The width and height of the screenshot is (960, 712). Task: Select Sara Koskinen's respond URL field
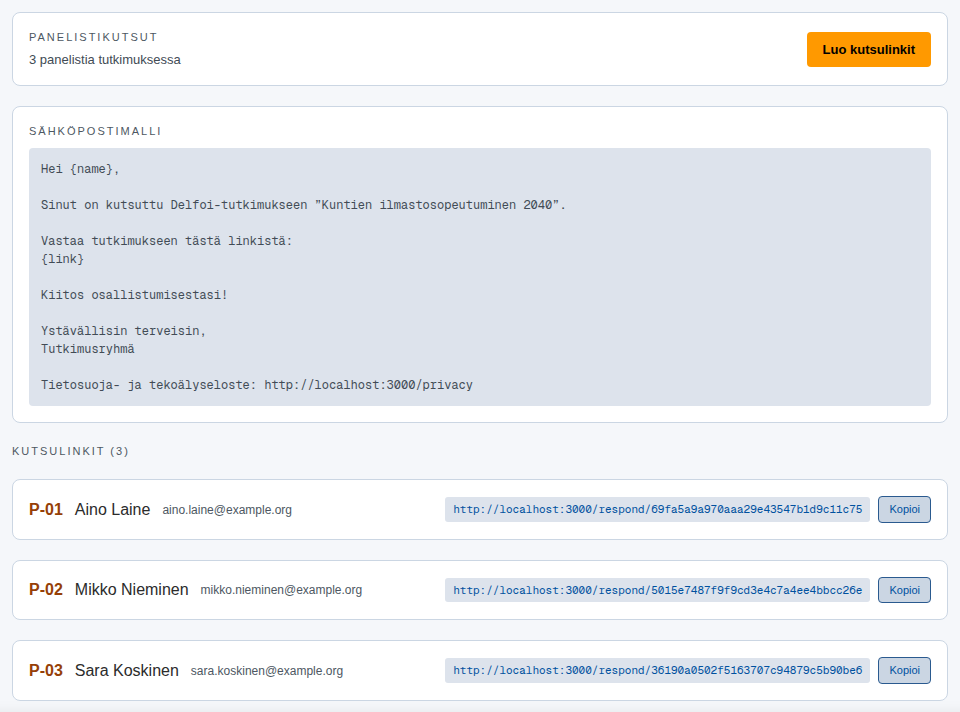point(657,670)
